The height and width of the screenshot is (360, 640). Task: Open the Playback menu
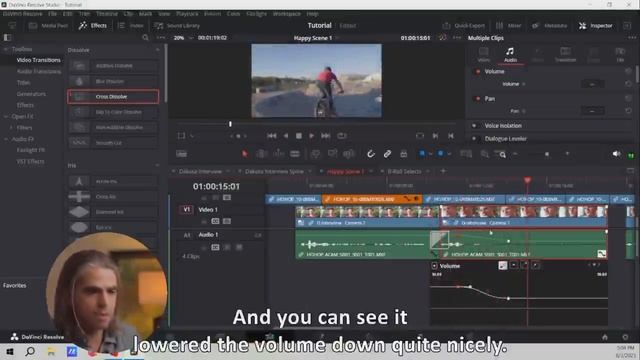coord(187,13)
